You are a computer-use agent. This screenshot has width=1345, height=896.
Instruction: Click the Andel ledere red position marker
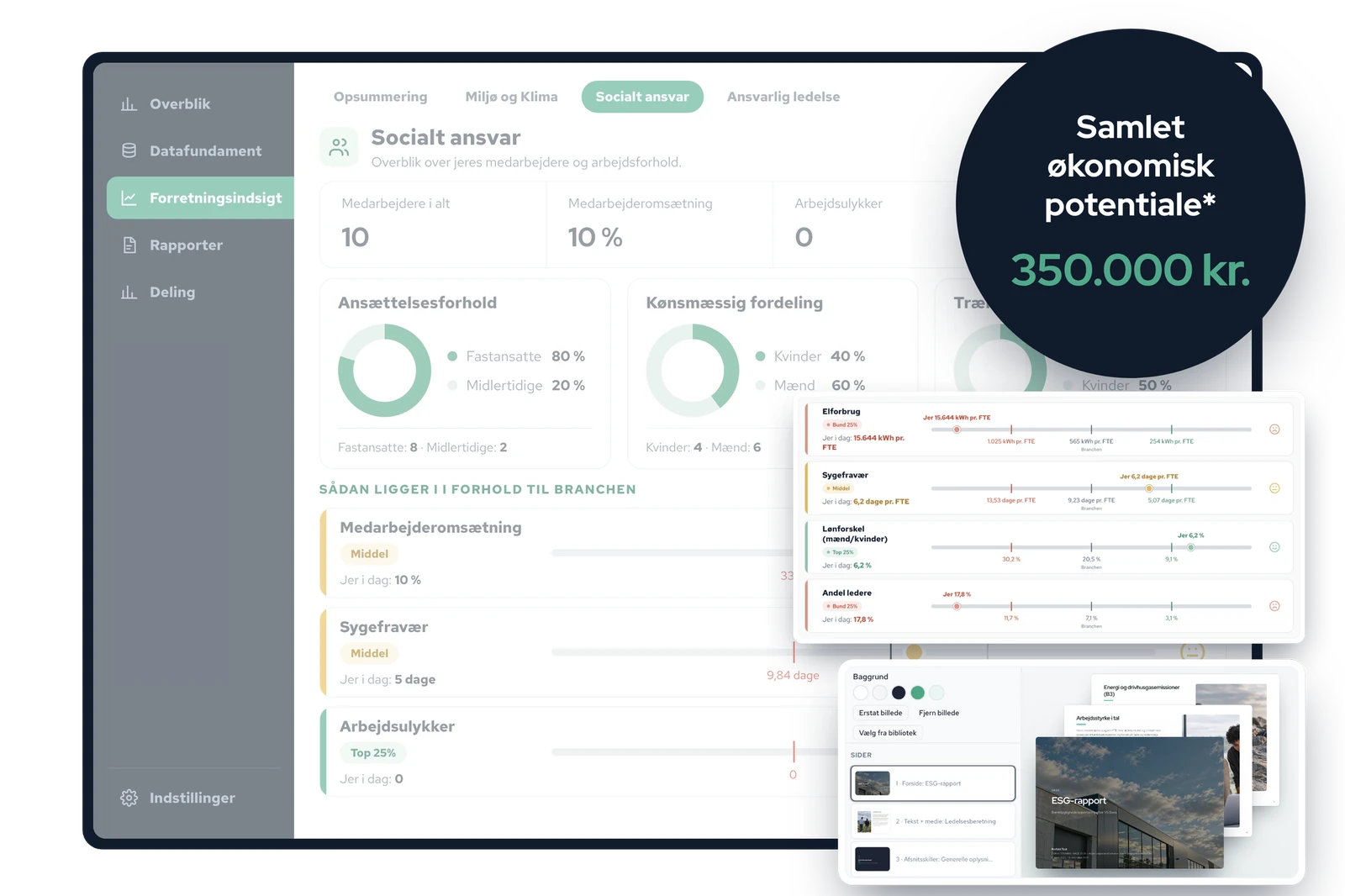pyautogui.click(x=957, y=606)
